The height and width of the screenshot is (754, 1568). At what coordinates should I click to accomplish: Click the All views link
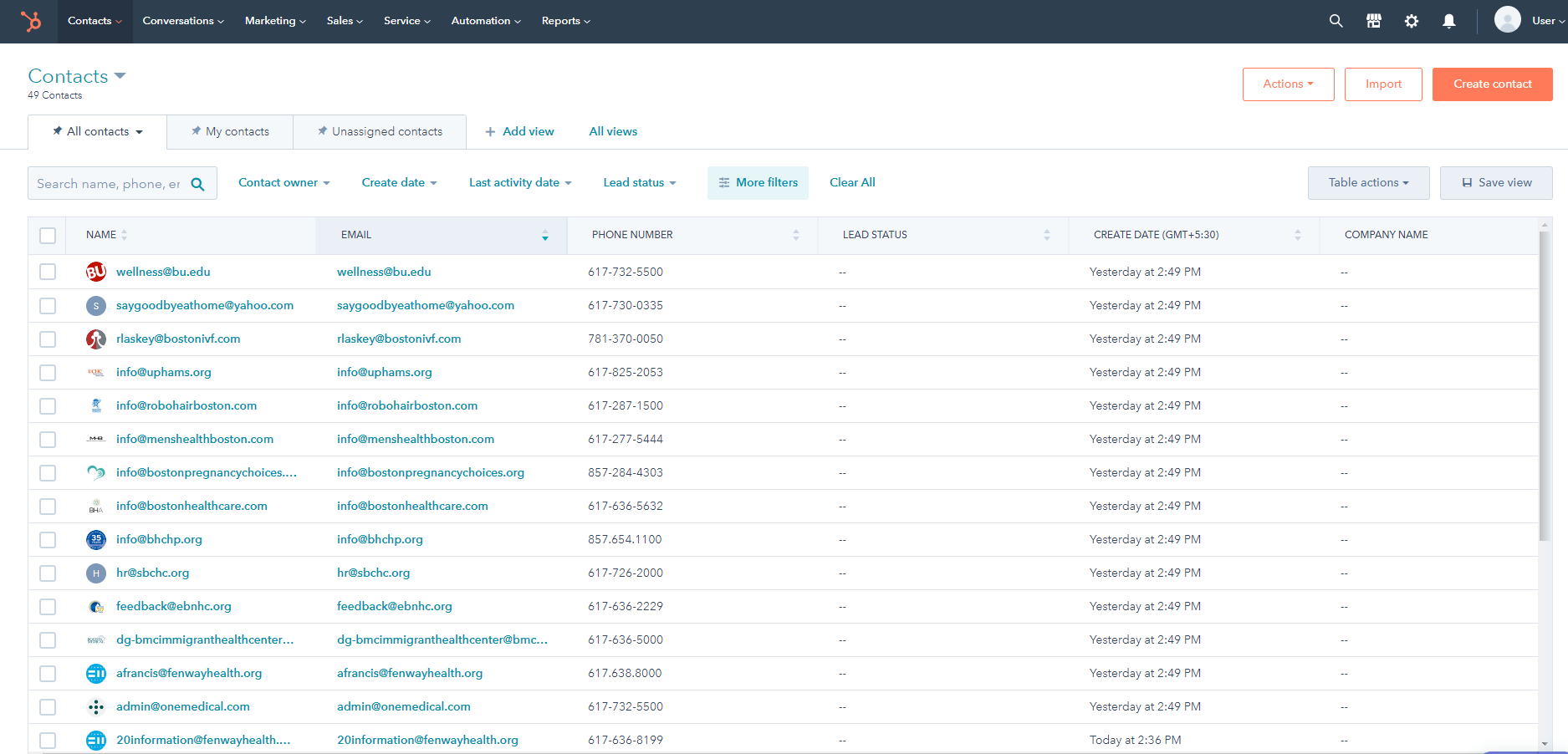click(x=613, y=131)
